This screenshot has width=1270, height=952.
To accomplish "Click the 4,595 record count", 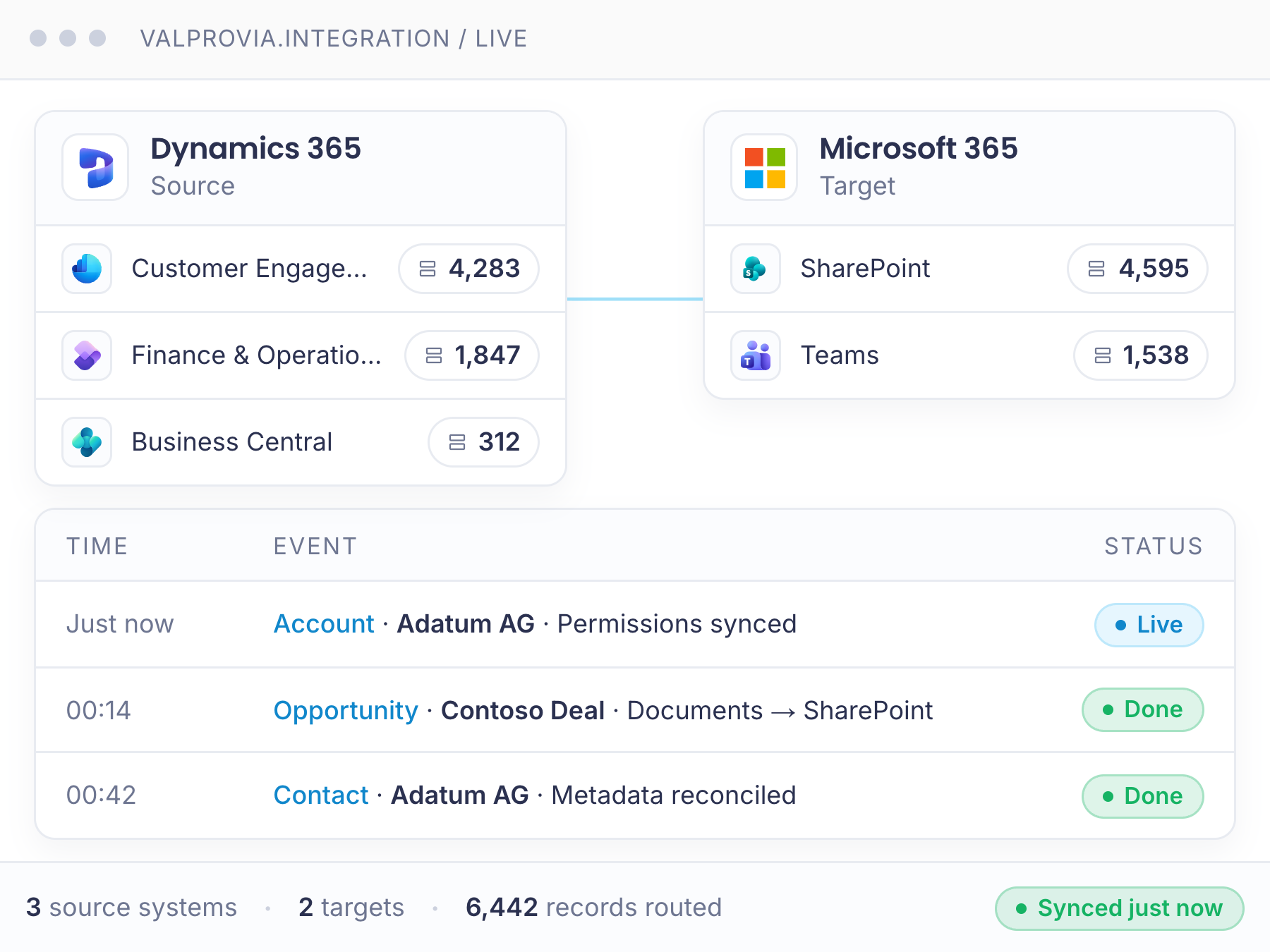I will tap(1154, 269).
